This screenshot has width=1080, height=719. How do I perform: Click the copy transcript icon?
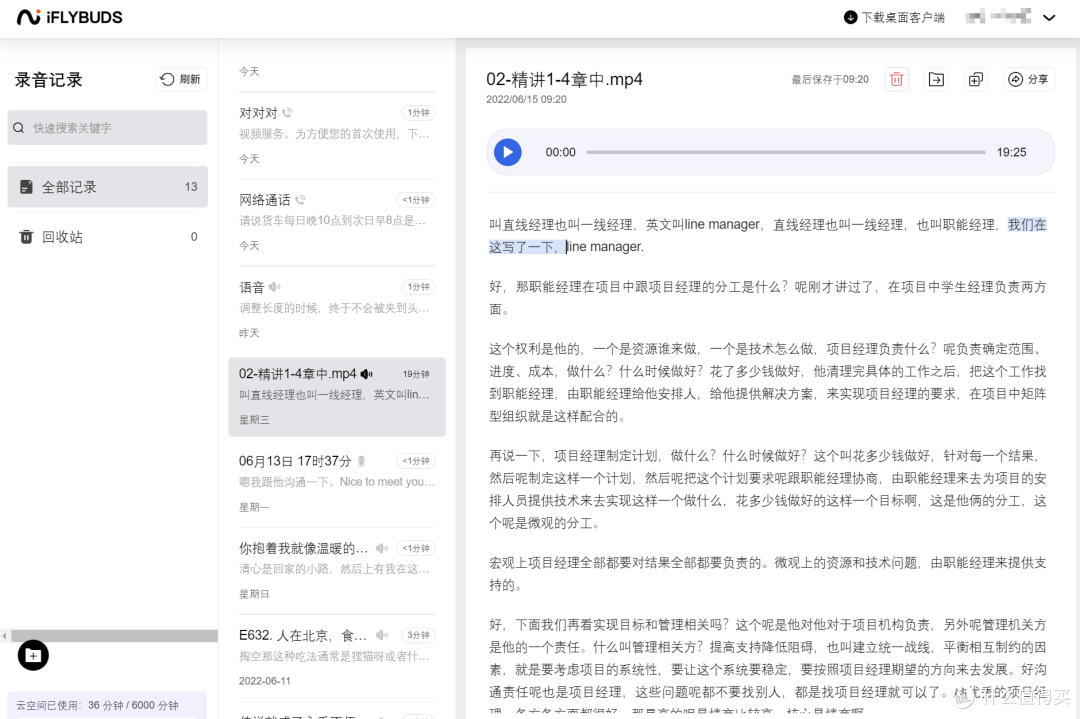tap(975, 79)
